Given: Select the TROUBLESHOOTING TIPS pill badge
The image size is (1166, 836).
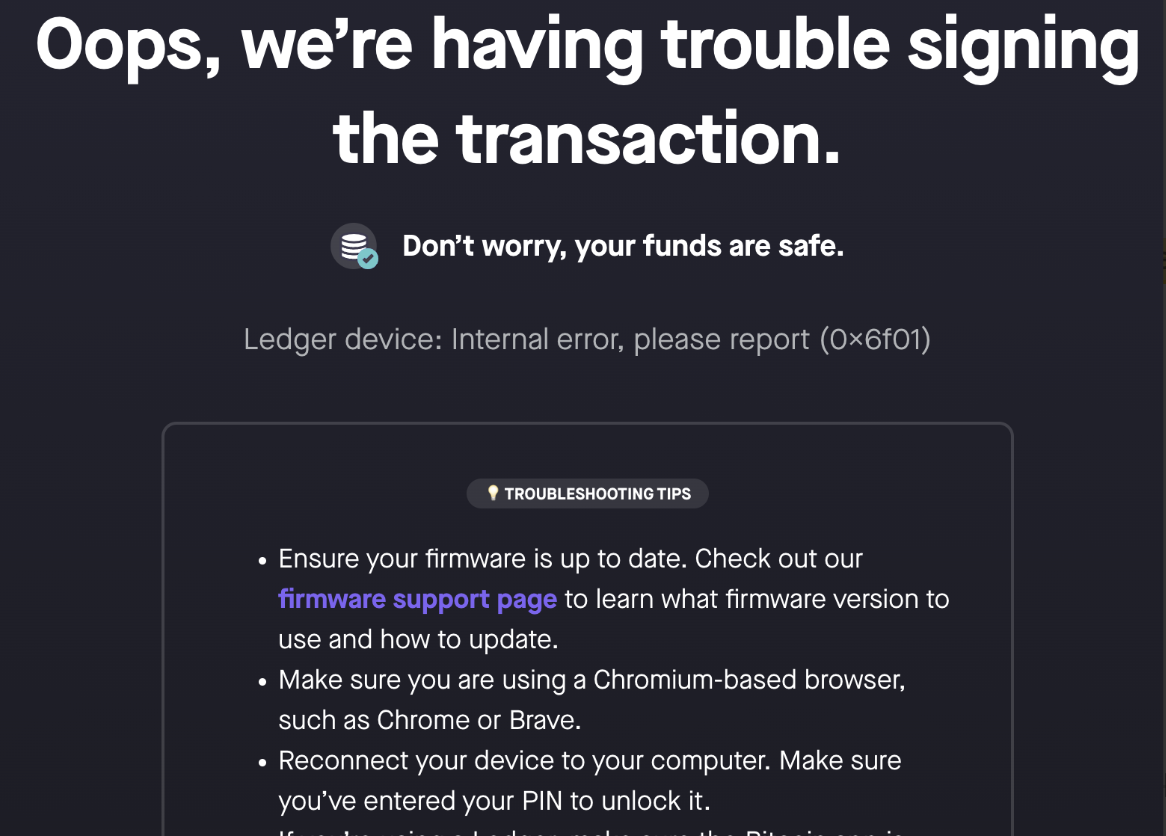Looking at the screenshot, I should click(588, 493).
